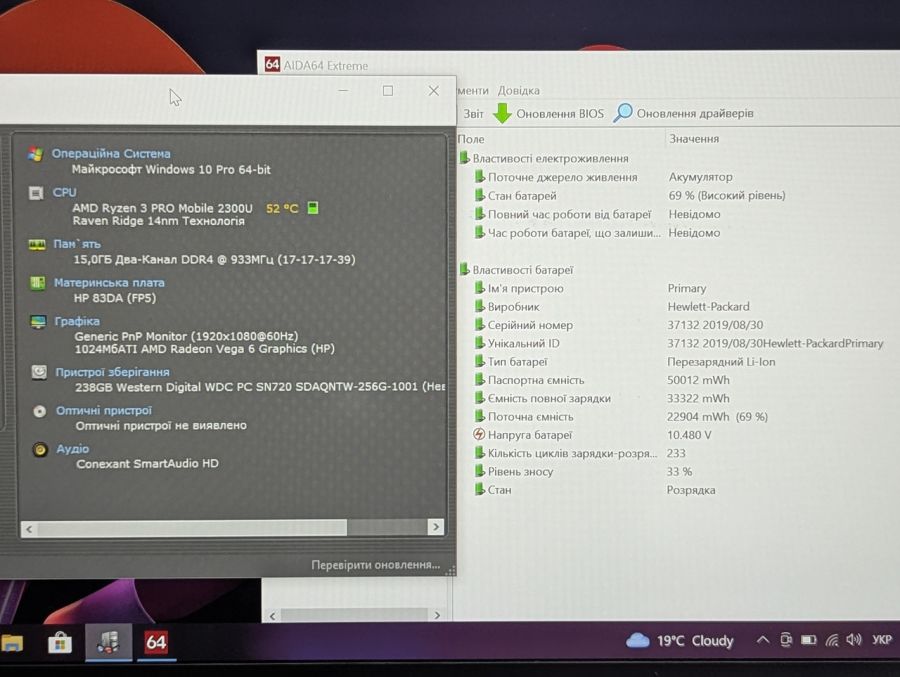The width and height of the screenshot is (900, 677).
Task: Open the Аудіо section link
Action: pos(72,448)
